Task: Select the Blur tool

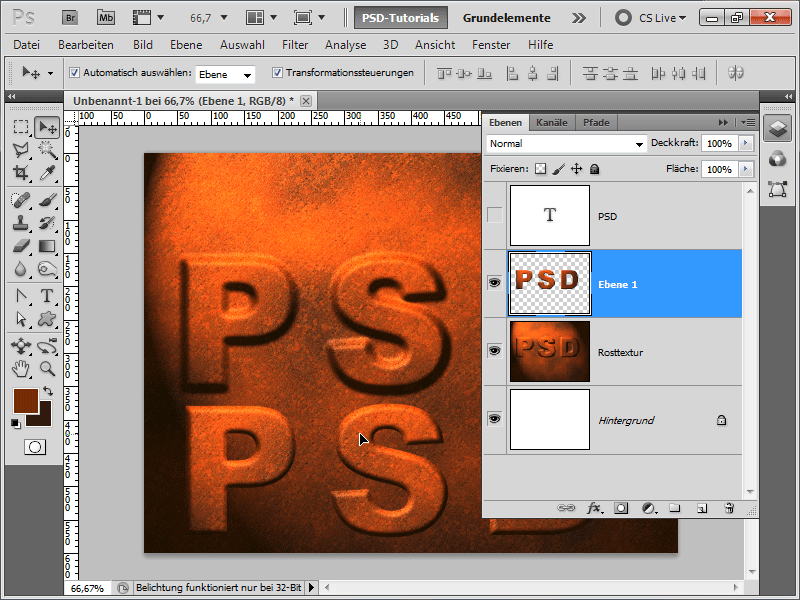Action: pos(21,269)
